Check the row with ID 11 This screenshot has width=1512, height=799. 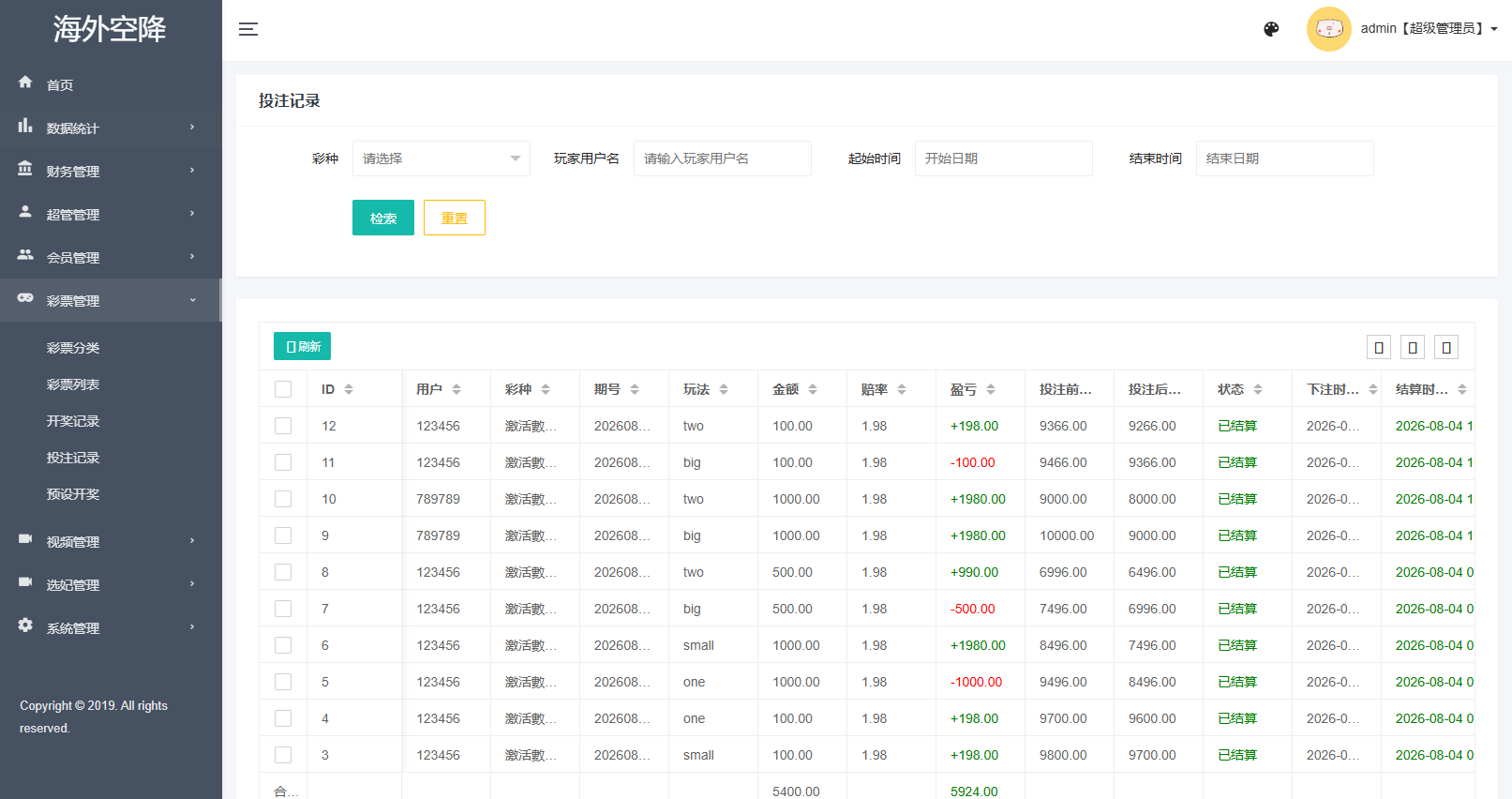[x=283, y=462]
